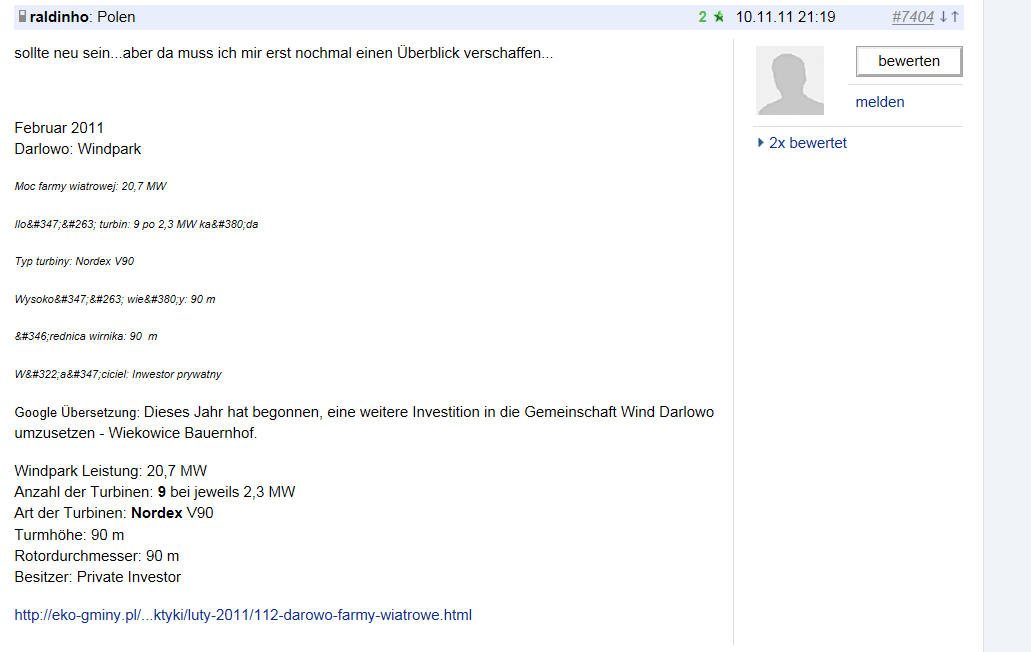
Task: Collapse the ratings detail section
Action: click(x=806, y=142)
